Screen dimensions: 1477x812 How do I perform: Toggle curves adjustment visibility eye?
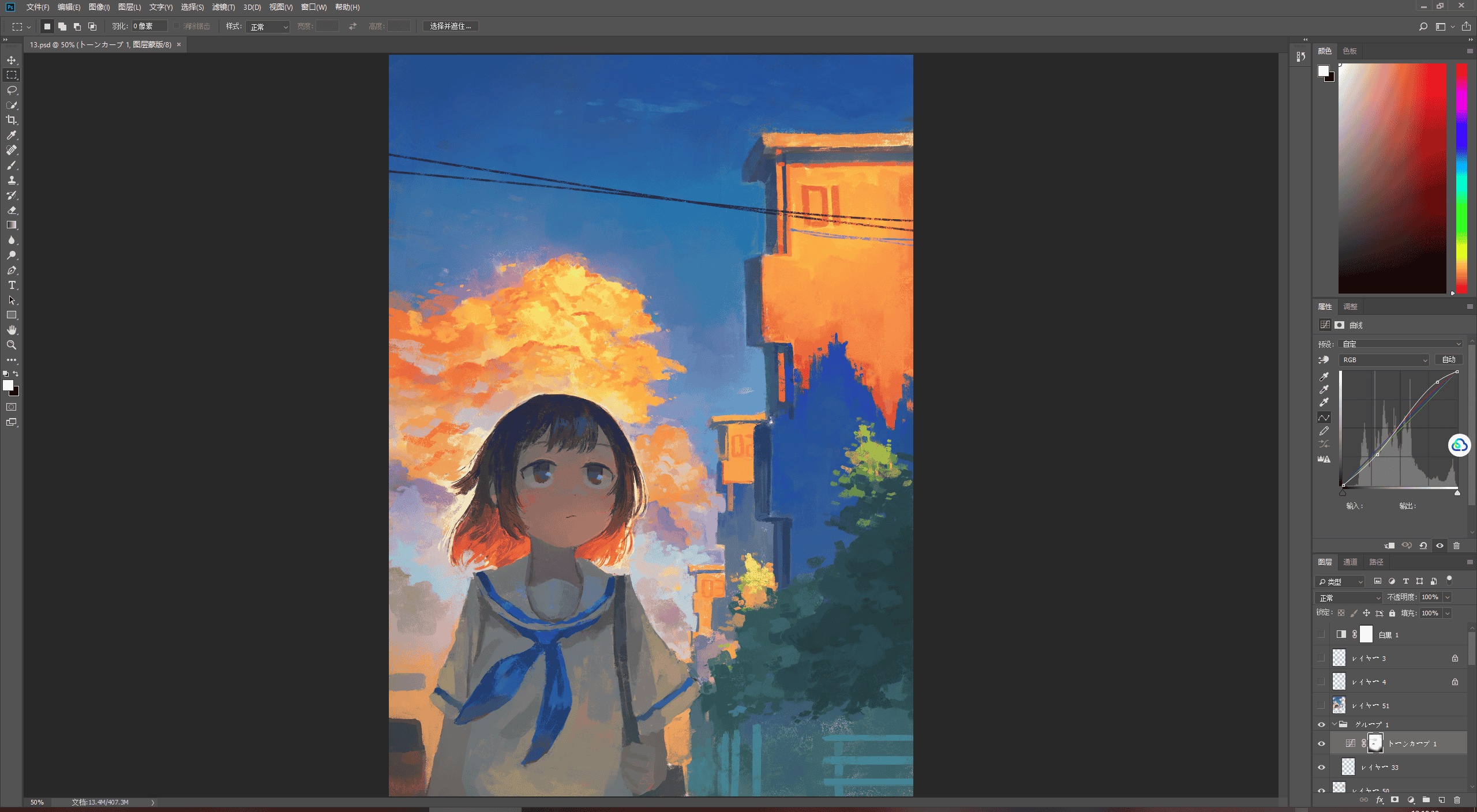tap(1440, 546)
